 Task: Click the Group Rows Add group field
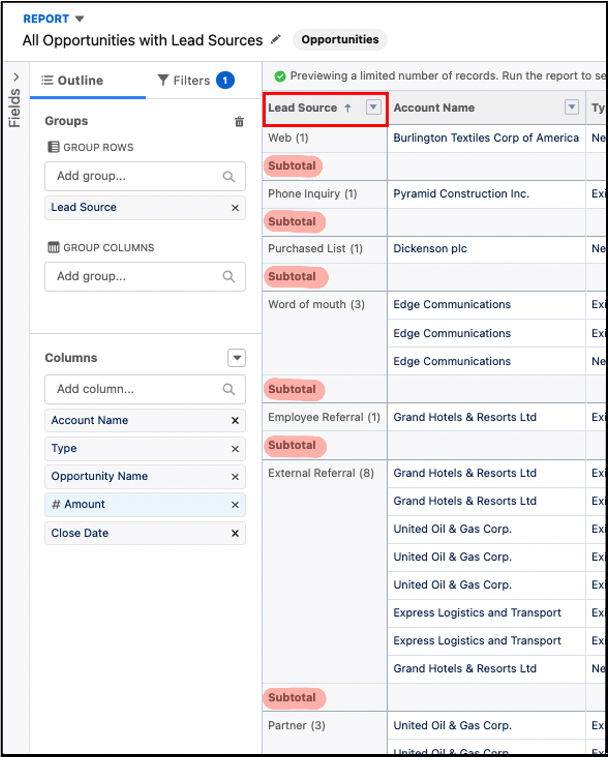tap(145, 176)
